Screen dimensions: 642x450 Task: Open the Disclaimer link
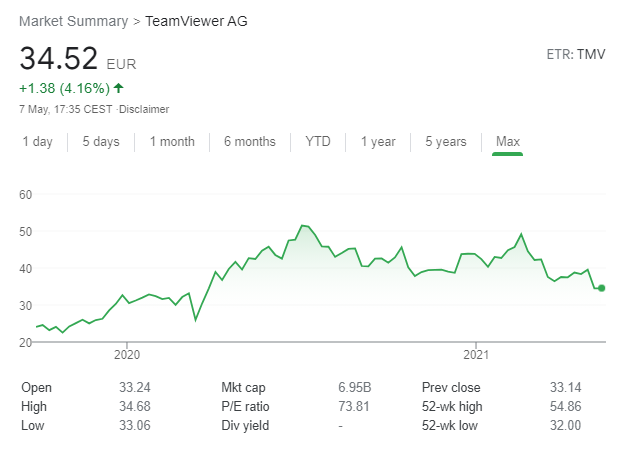pos(144,109)
